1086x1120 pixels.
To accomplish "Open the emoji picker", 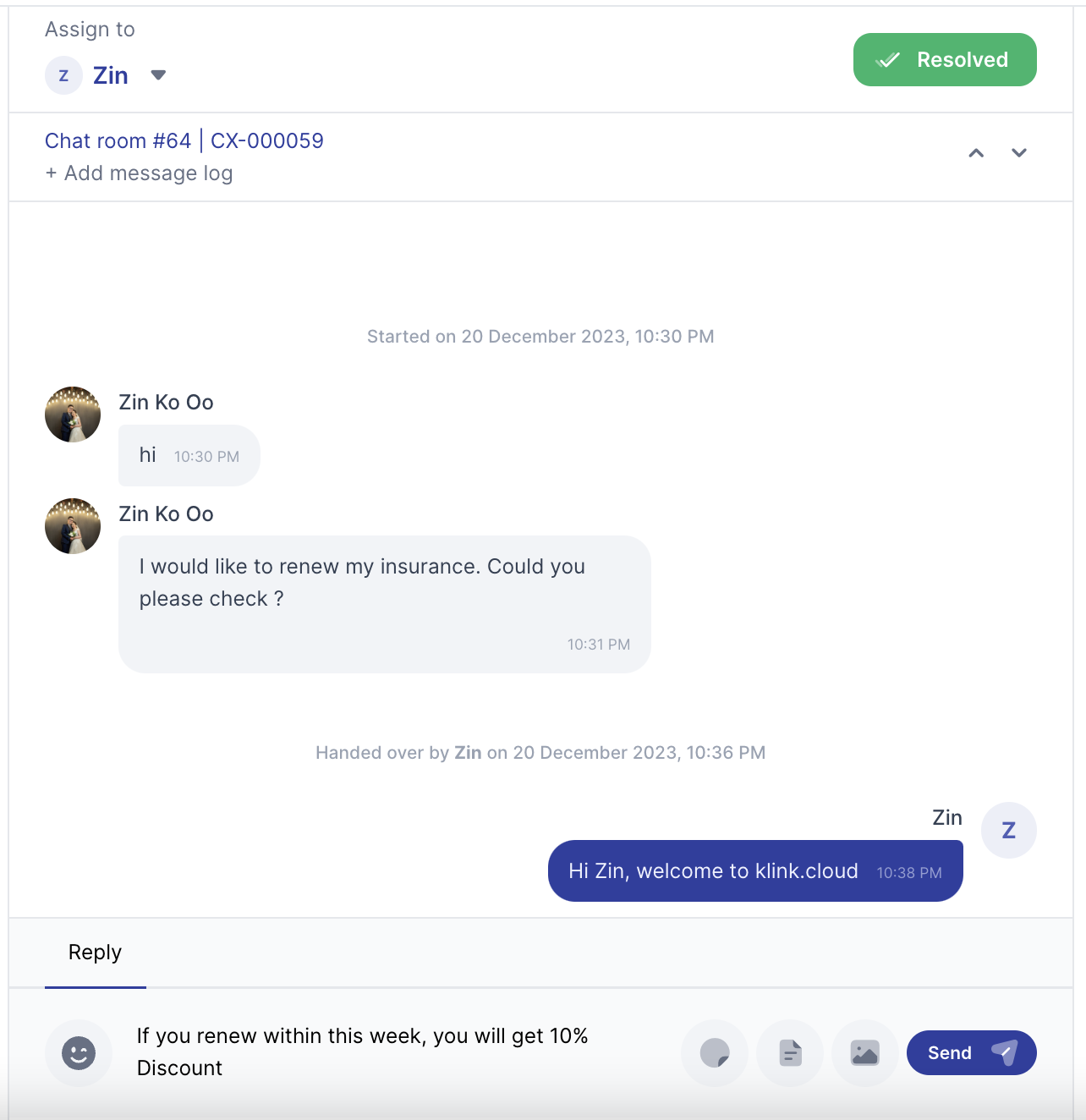I will coord(79,1053).
